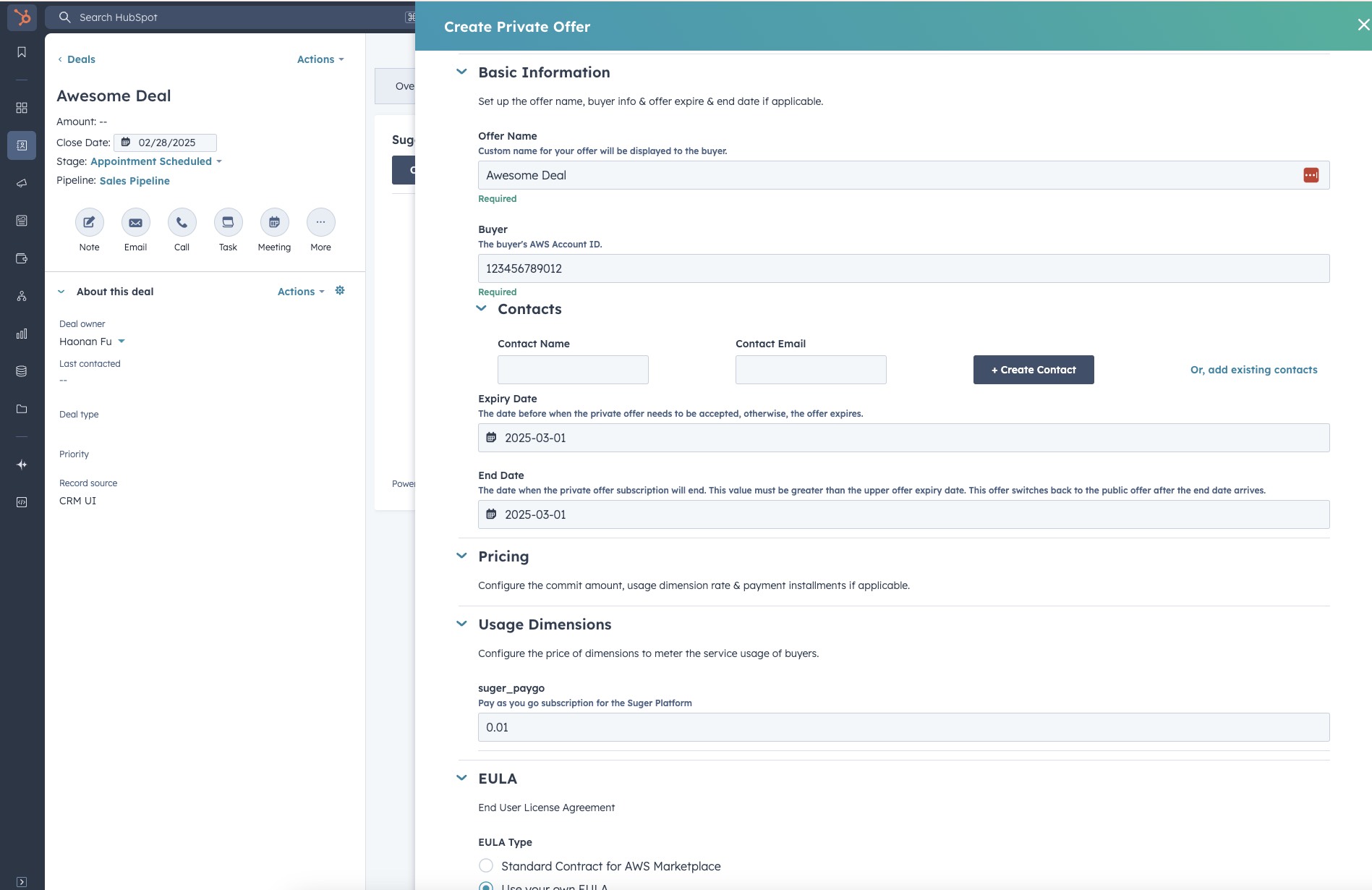The height and width of the screenshot is (890, 1372).
Task: Select Standard Contract for AWS Marketplace
Action: click(486, 866)
